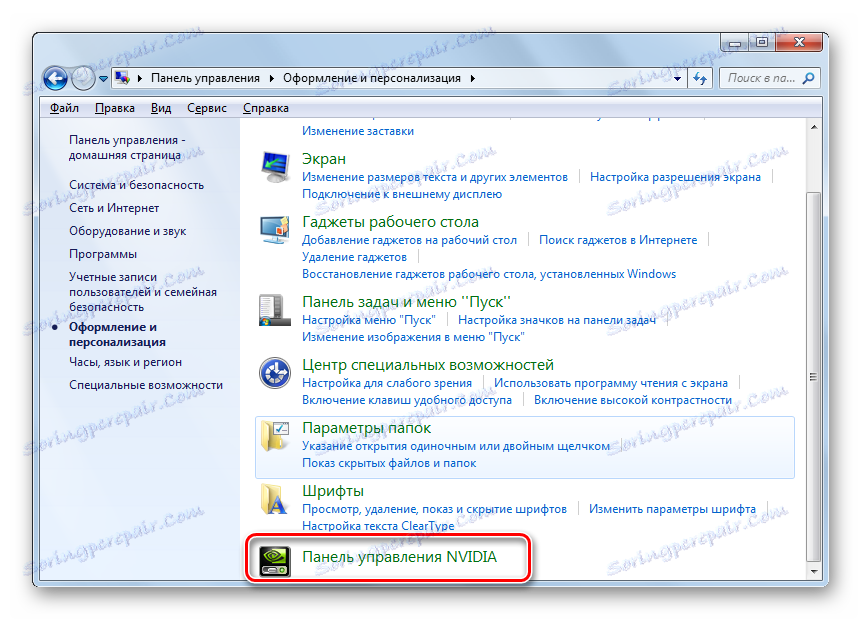Select Сеть и Интернет in sidebar
862x620 pixels.
click(114, 208)
